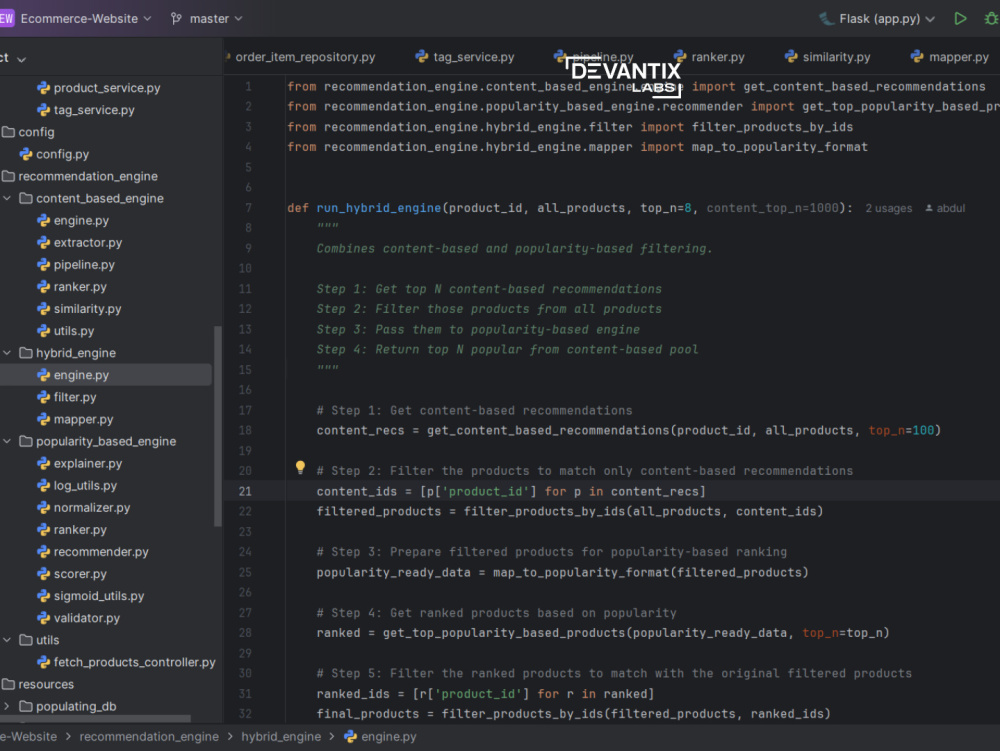Click the yellow lightbulb quick-fix icon
The height and width of the screenshot is (751, 1000).
(x=300, y=467)
